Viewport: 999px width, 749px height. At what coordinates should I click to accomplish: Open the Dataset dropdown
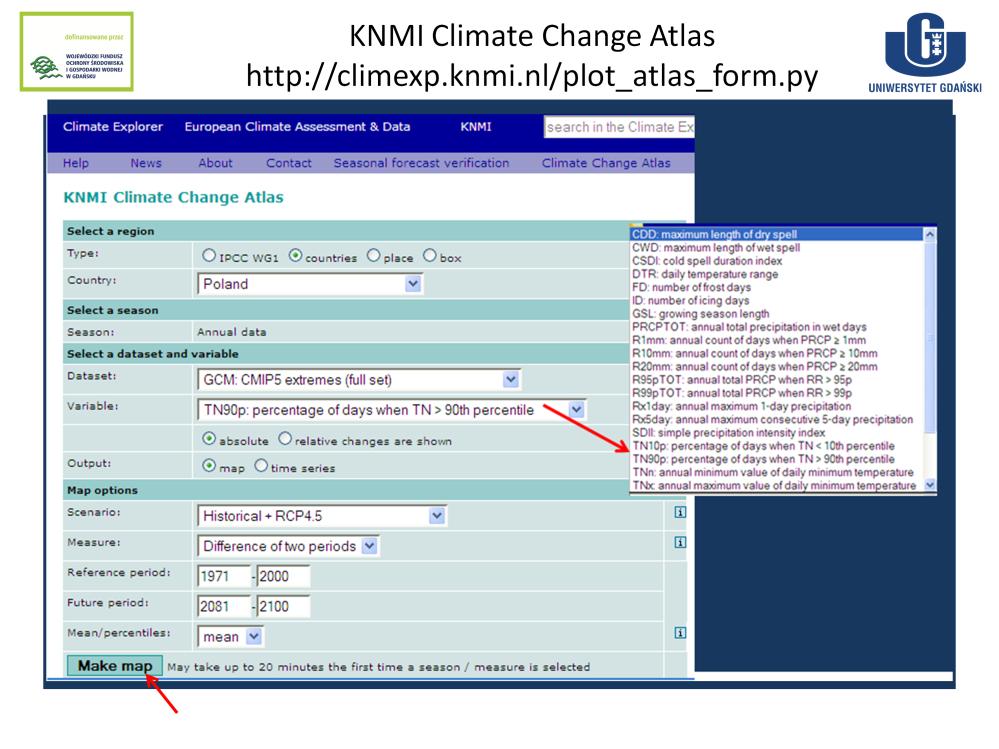point(359,380)
